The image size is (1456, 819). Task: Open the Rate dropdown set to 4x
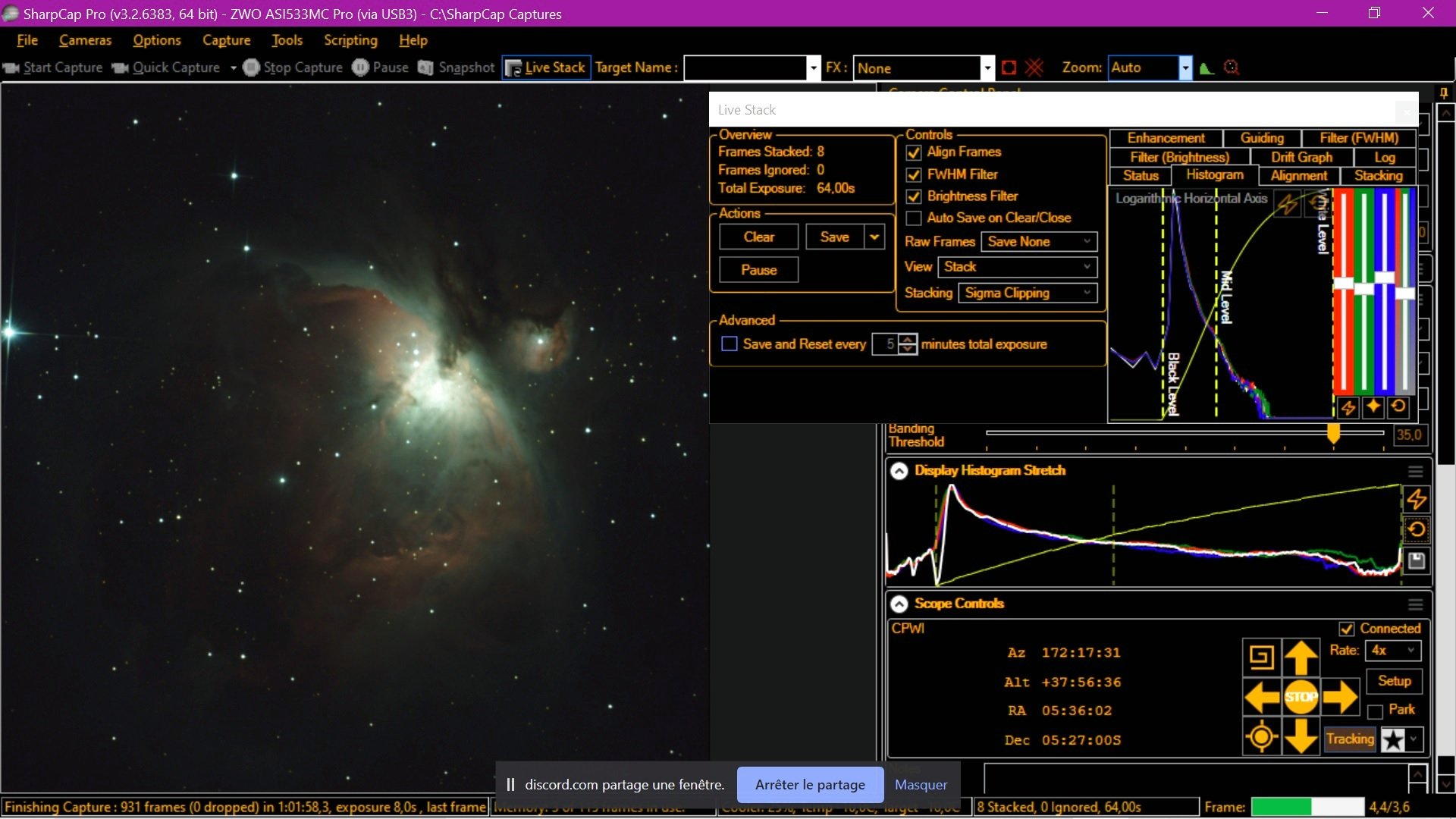1393,651
